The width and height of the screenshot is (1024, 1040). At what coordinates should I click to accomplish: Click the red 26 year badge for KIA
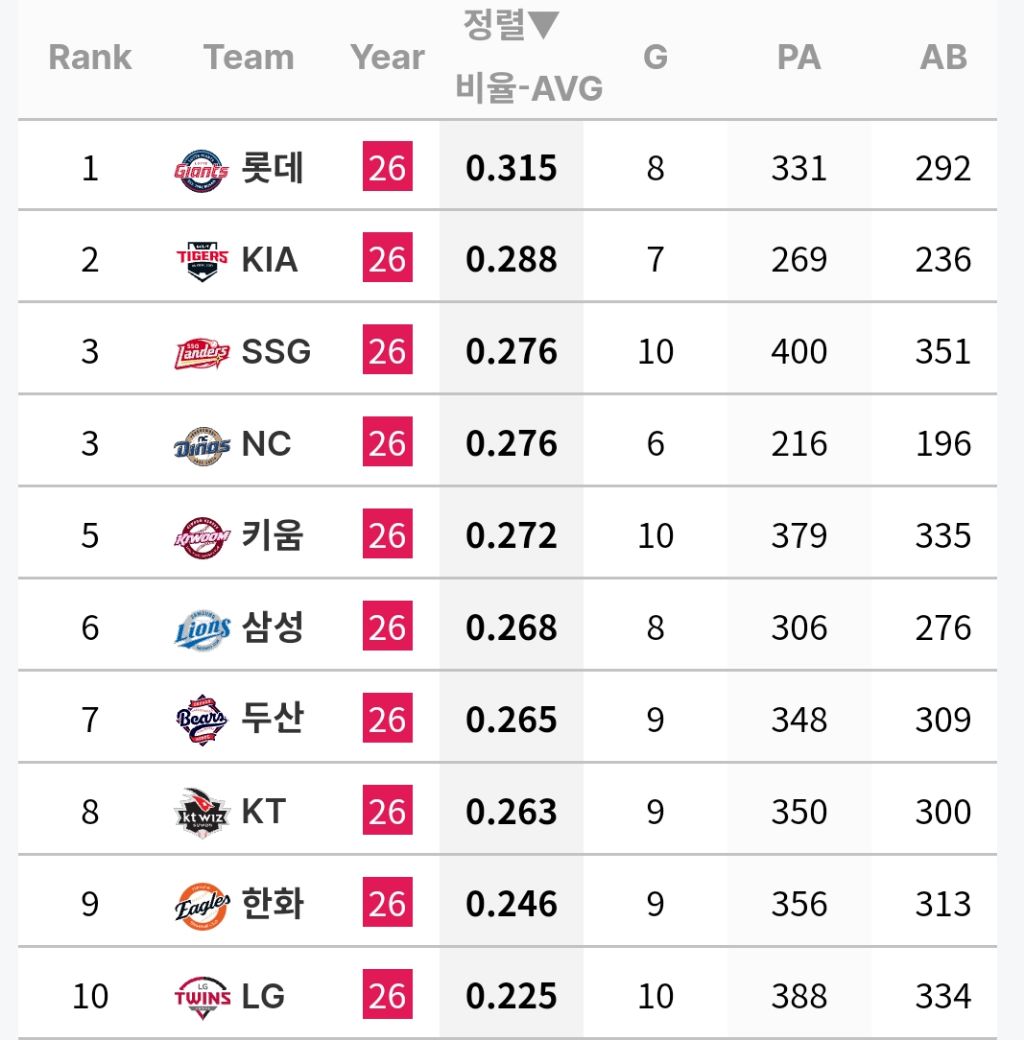(x=387, y=257)
